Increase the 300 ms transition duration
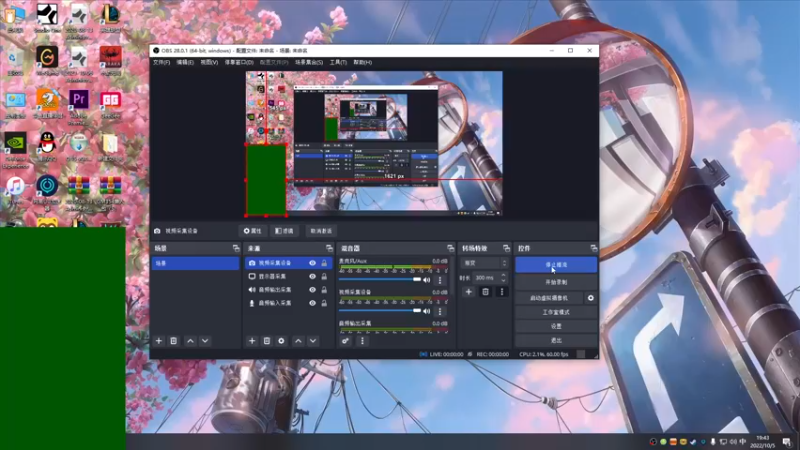The width and height of the screenshot is (800, 450). click(x=504, y=275)
